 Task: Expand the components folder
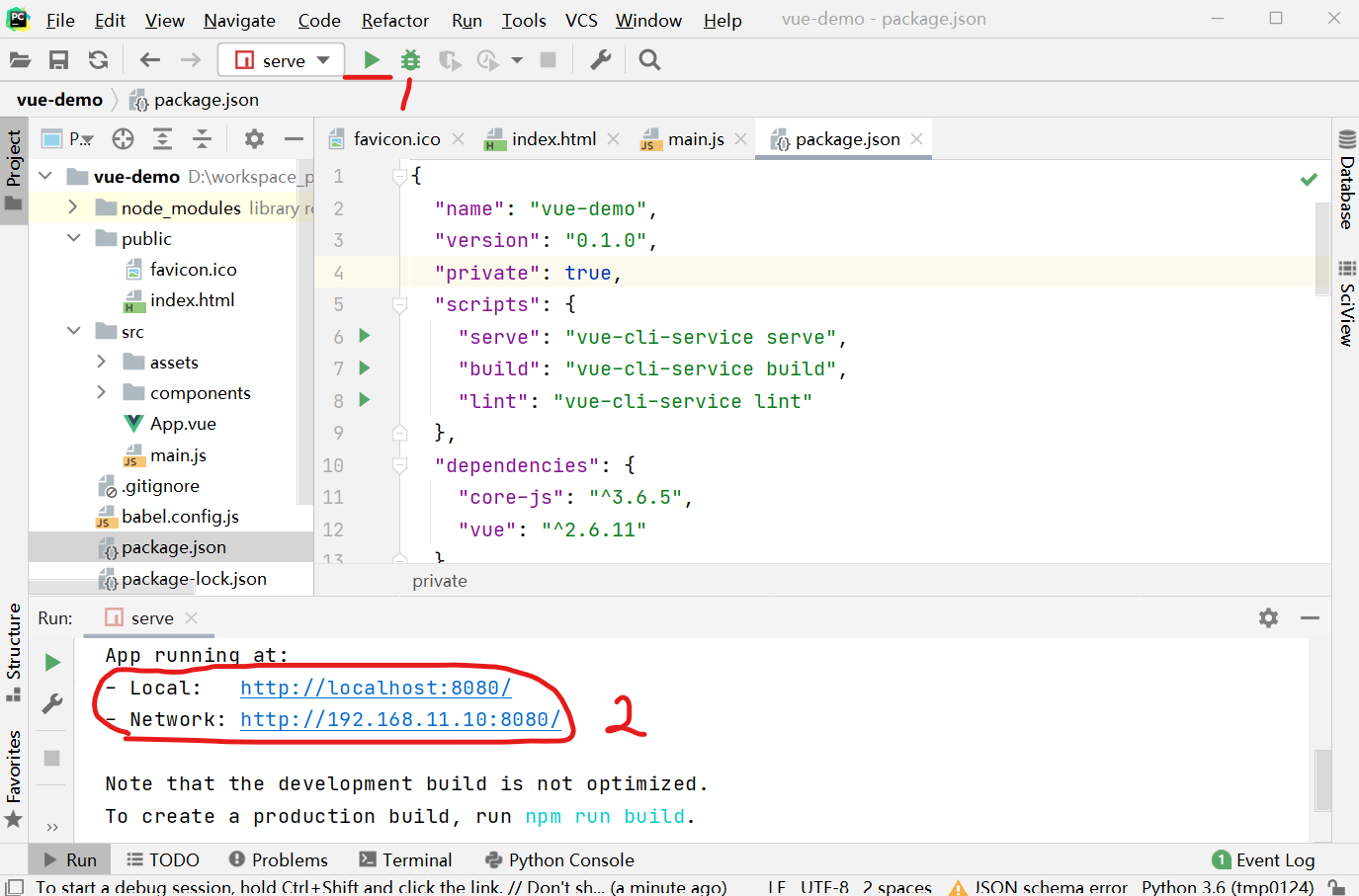(x=101, y=392)
